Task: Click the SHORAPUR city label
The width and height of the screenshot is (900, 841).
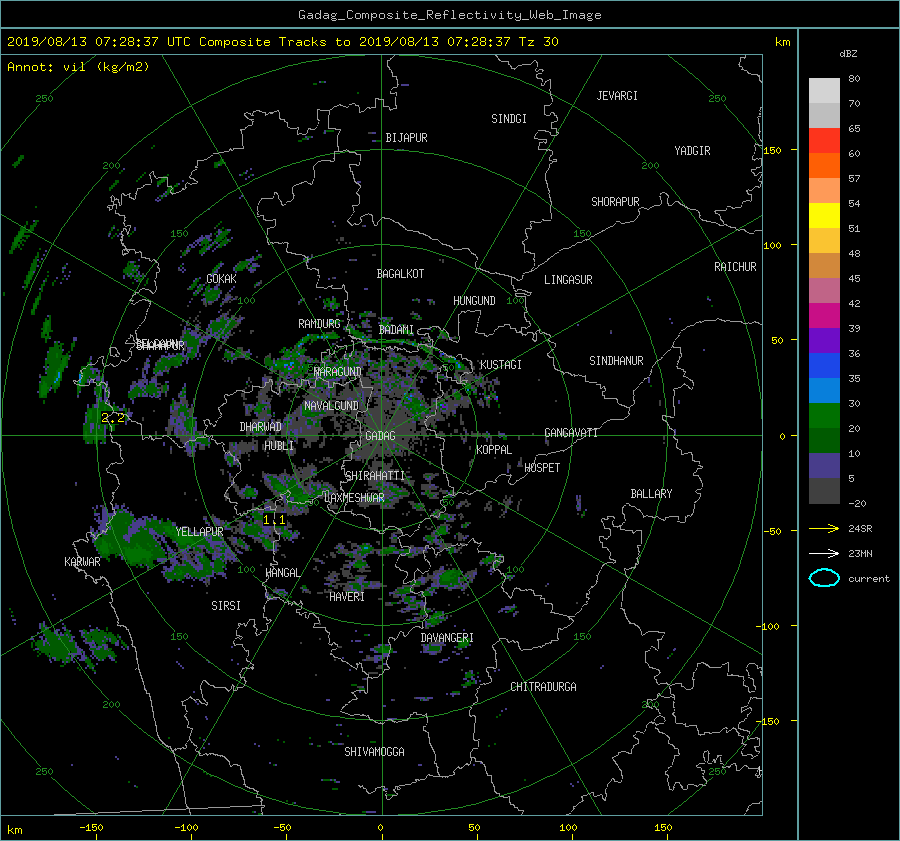Action: coord(615,201)
